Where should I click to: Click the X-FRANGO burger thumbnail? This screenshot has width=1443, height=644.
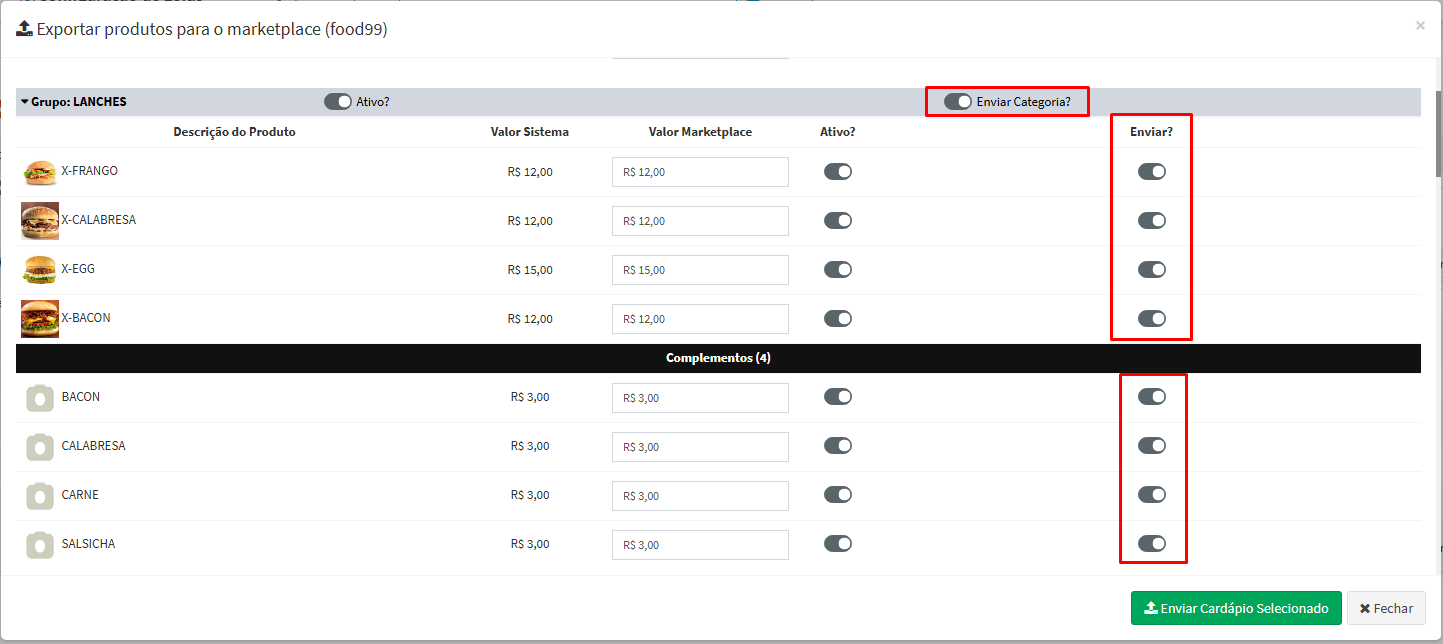click(40, 172)
